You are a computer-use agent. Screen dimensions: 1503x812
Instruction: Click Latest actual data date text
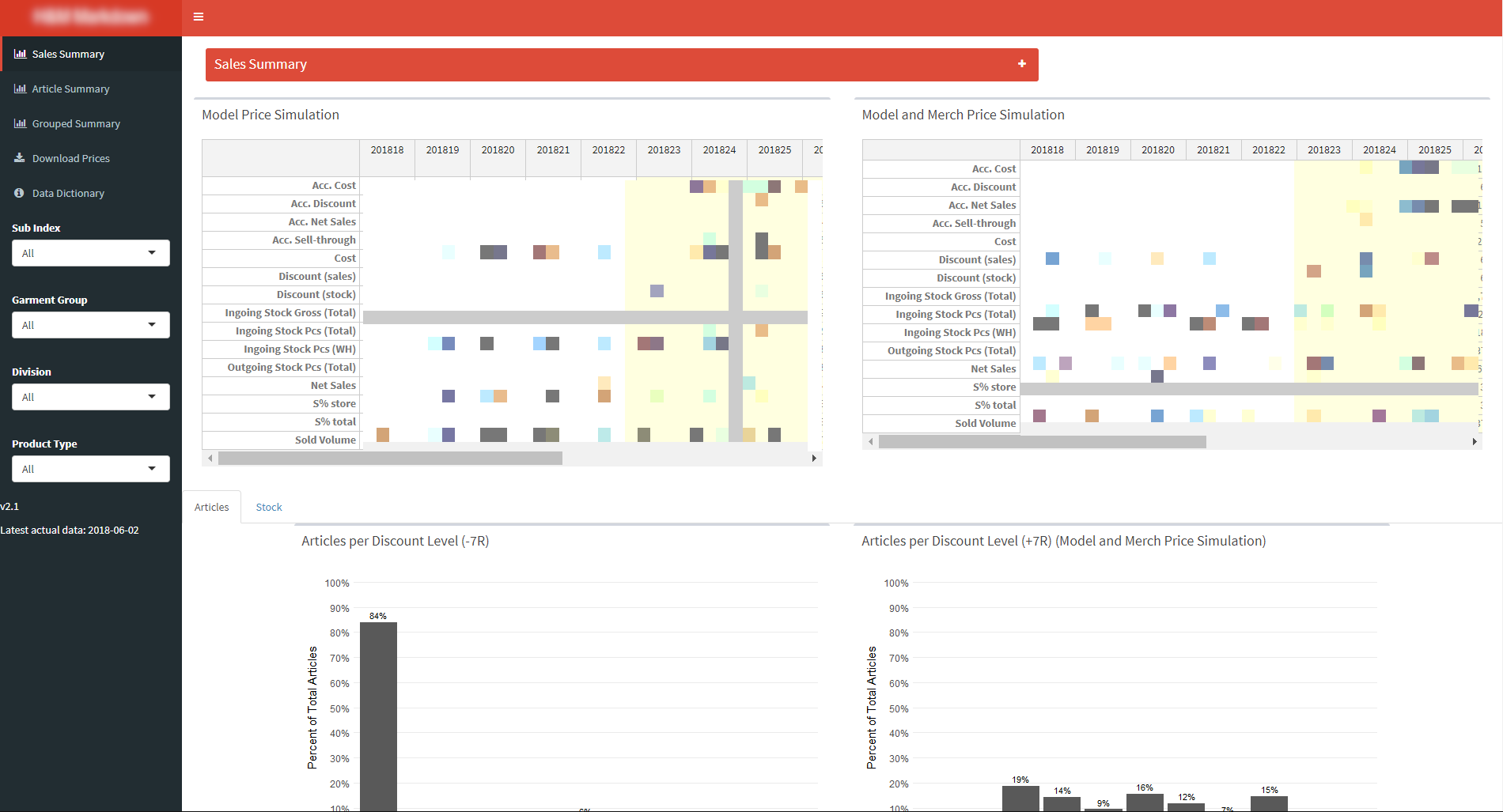coord(70,531)
